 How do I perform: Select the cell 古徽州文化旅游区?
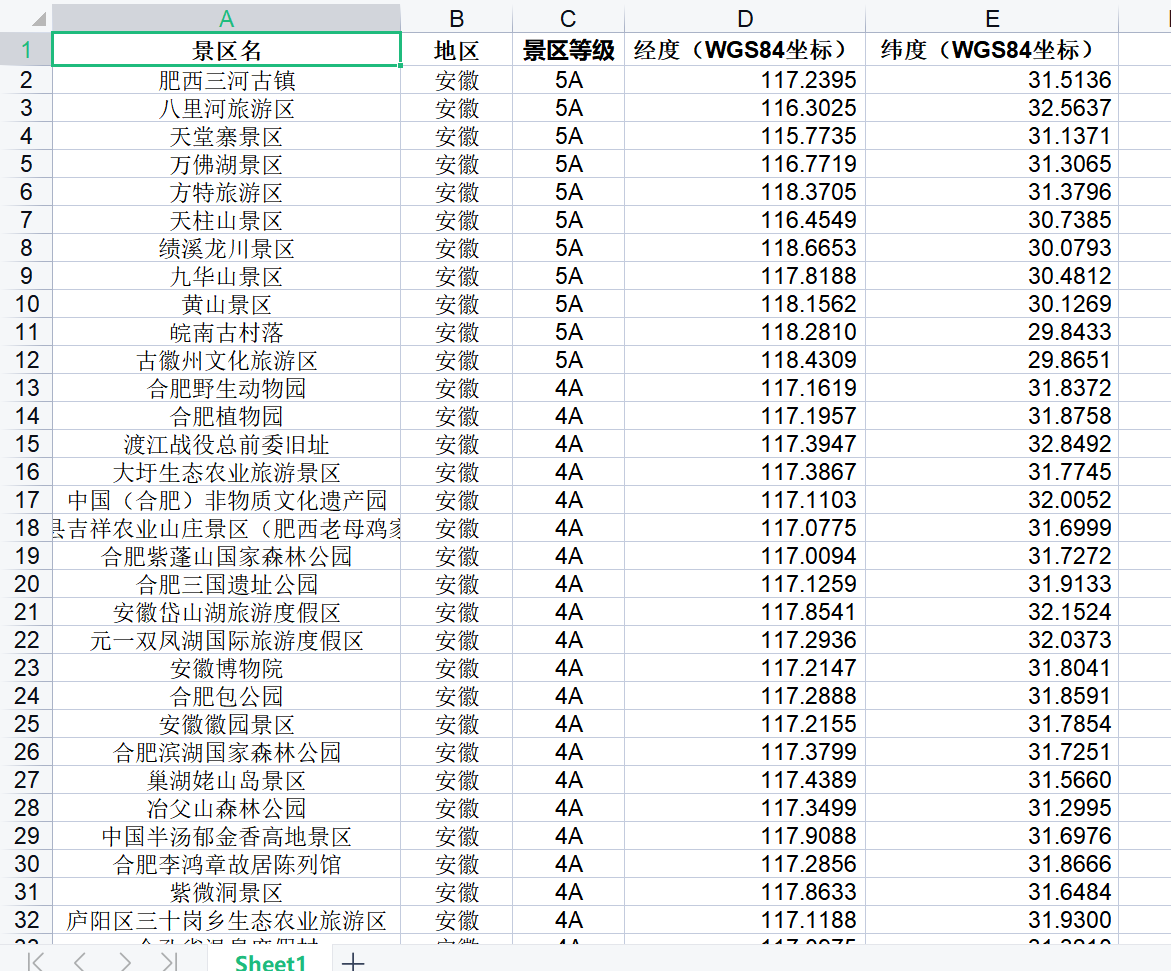tap(226, 360)
